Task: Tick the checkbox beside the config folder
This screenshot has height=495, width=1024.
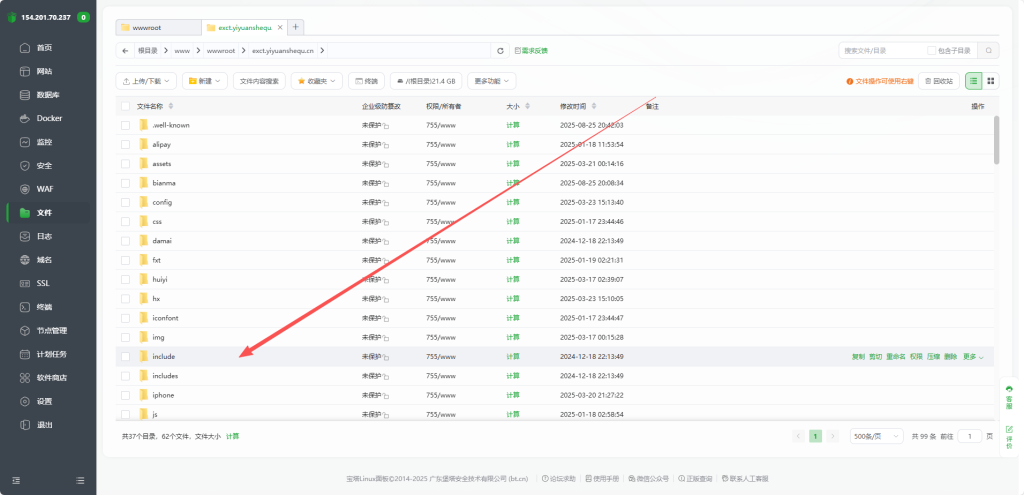Action: pyautogui.click(x=125, y=202)
